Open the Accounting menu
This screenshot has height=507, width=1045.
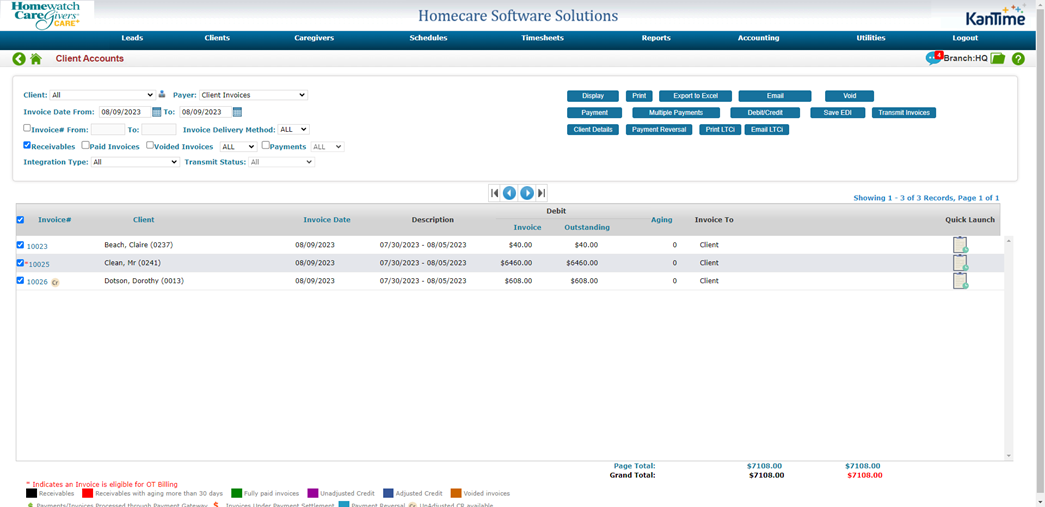pos(758,38)
